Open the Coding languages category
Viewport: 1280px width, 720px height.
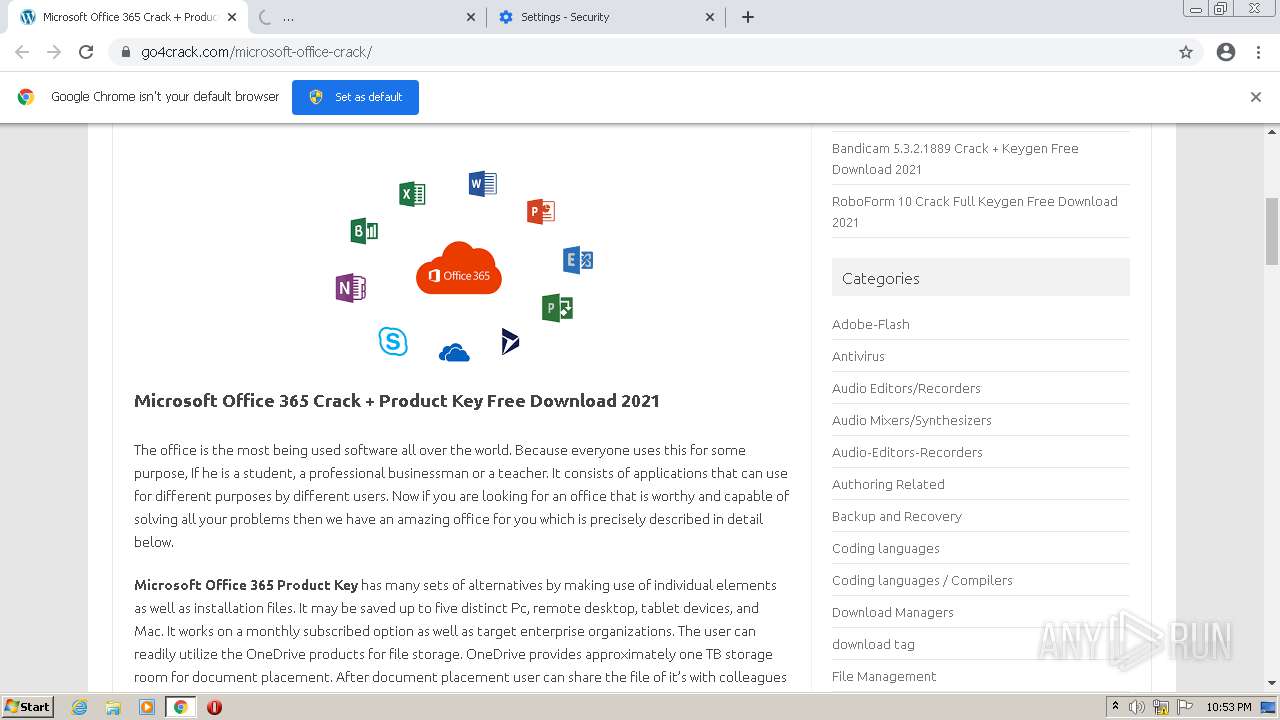tap(886, 548)
